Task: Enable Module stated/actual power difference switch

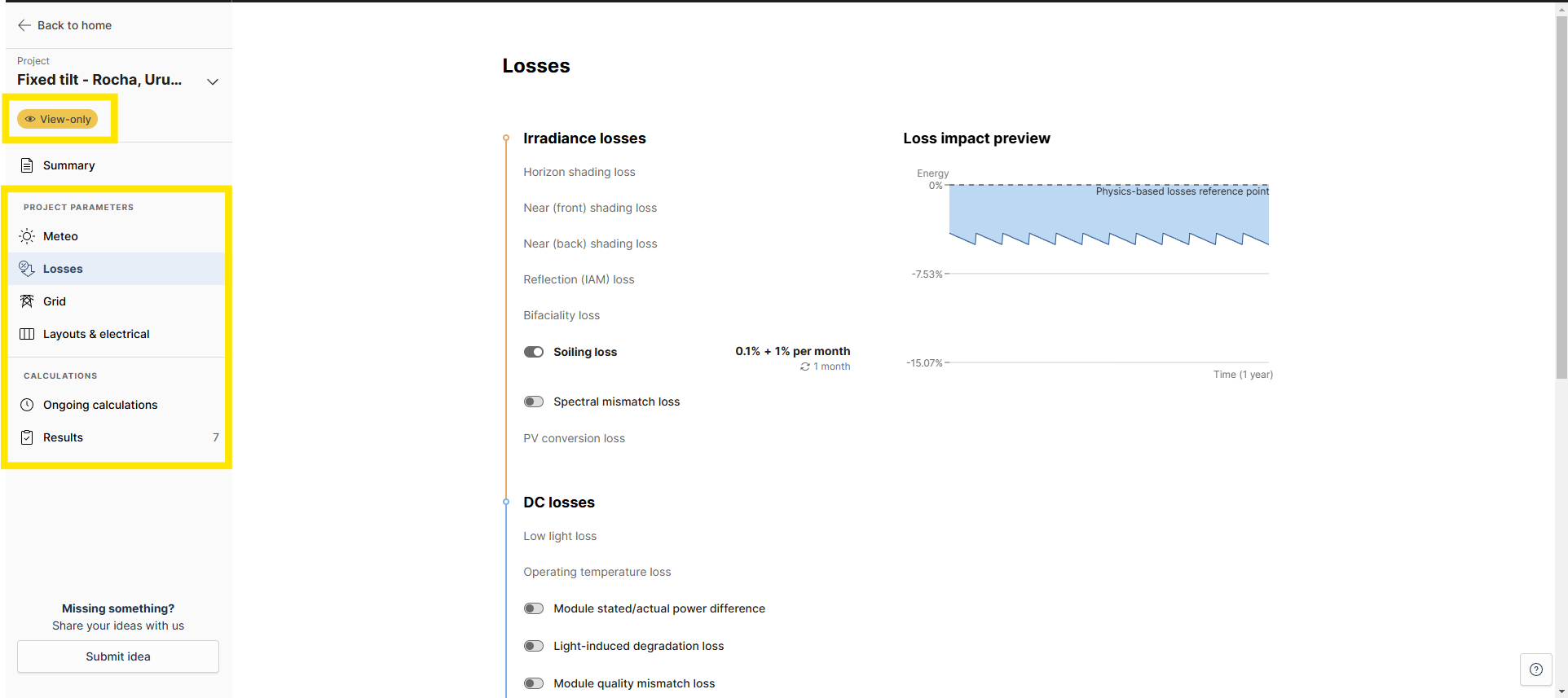Action: [534, 608]
